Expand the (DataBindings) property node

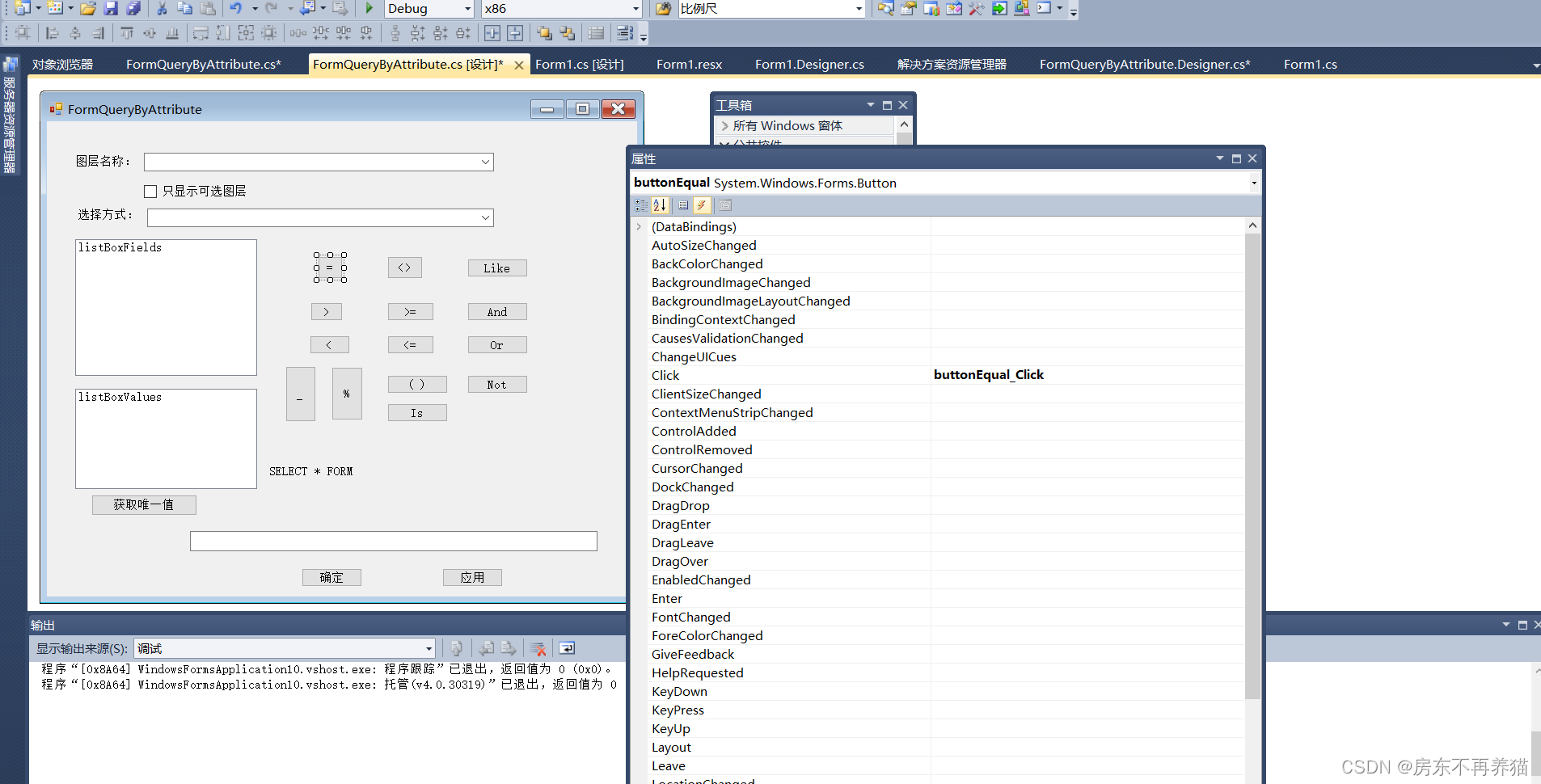point(639,227)
